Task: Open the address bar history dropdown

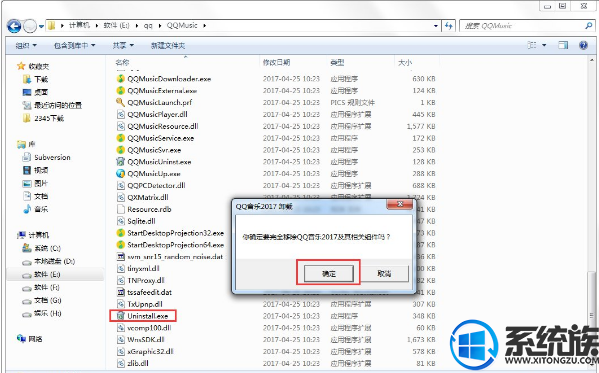Action: [435, 26]
